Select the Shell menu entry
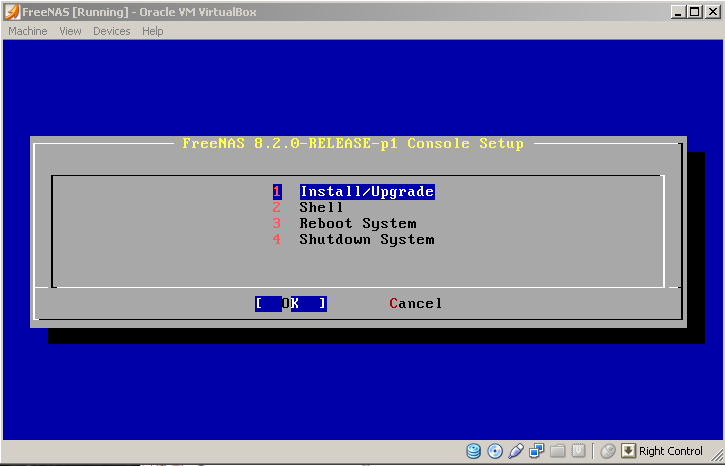 click(321, 207)
